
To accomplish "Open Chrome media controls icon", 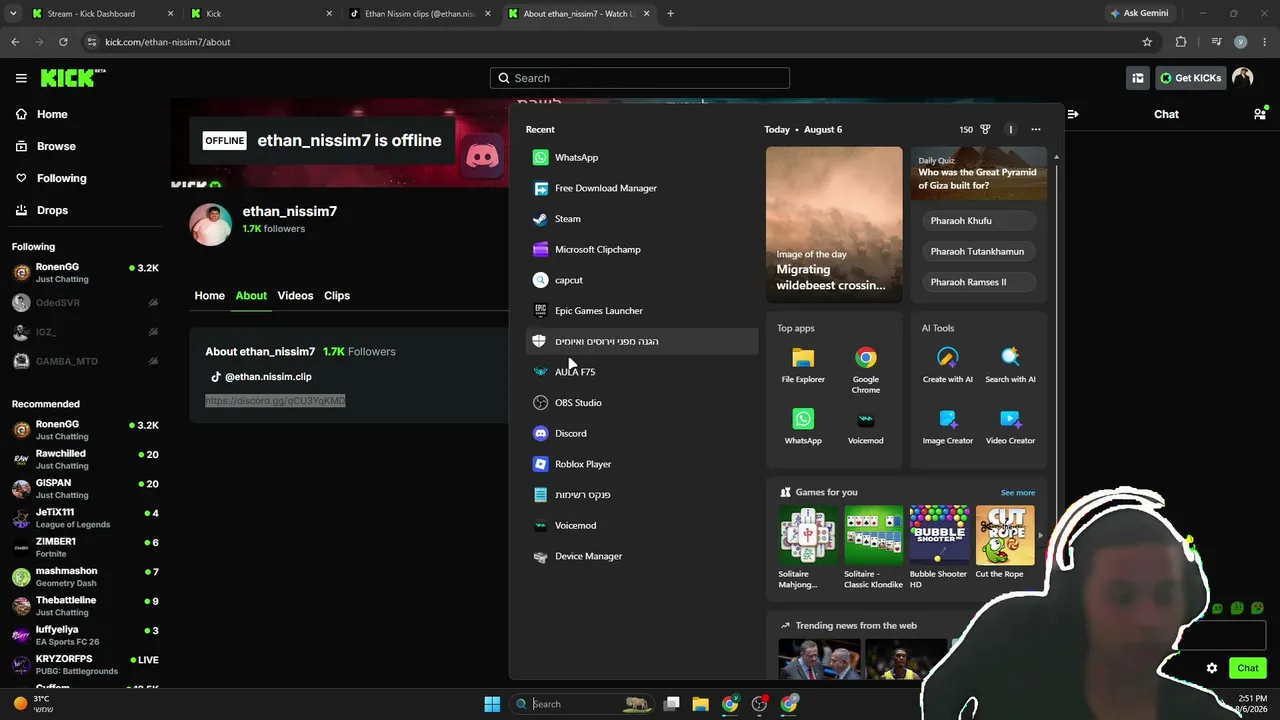I will 1216,42.
